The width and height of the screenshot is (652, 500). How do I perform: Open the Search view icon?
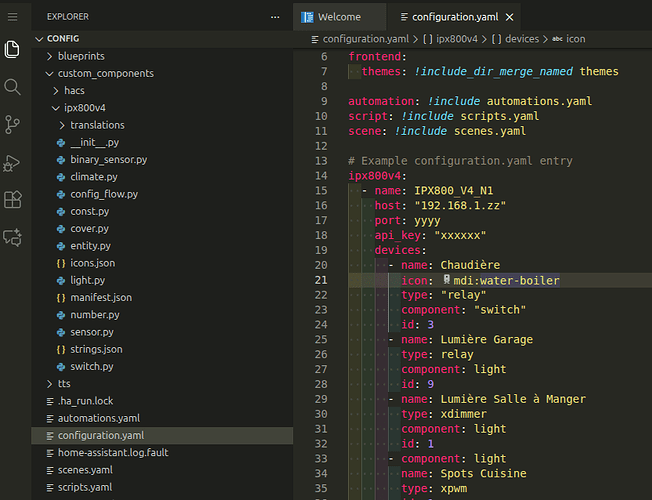13,87
